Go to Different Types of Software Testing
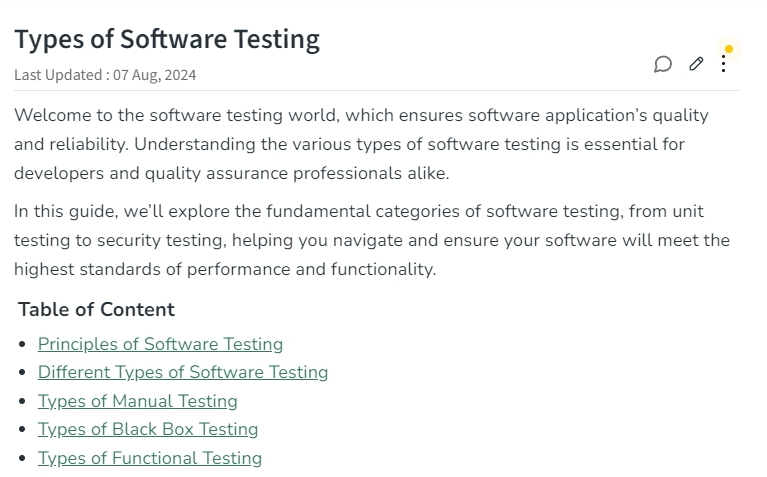 pos(183,372)
